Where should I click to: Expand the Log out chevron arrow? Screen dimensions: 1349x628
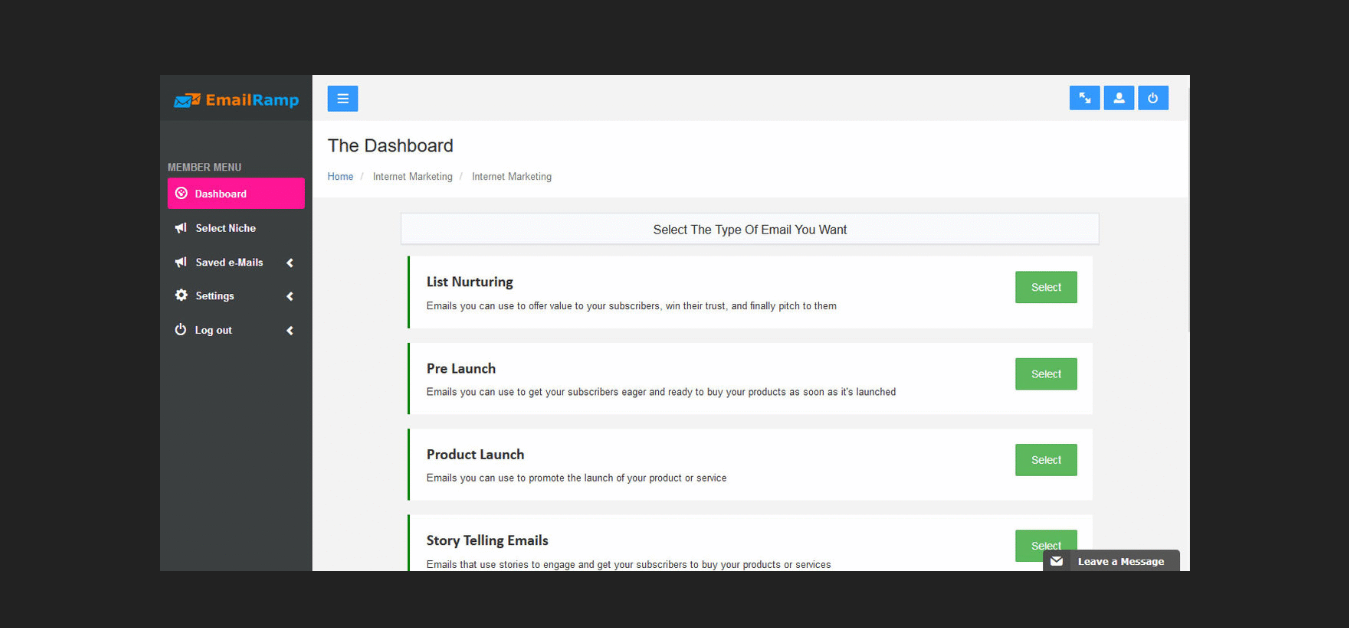[x=290, y=331]
